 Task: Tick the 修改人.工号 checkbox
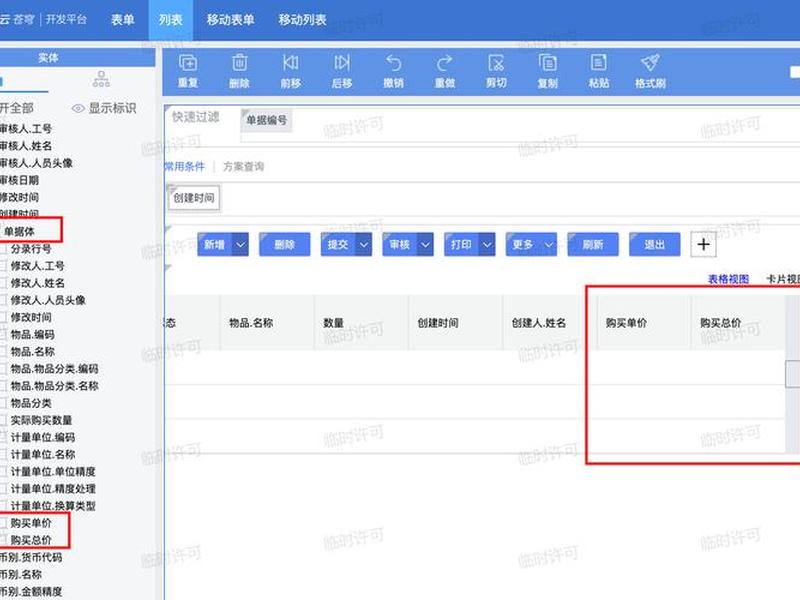tap(4, 266)
